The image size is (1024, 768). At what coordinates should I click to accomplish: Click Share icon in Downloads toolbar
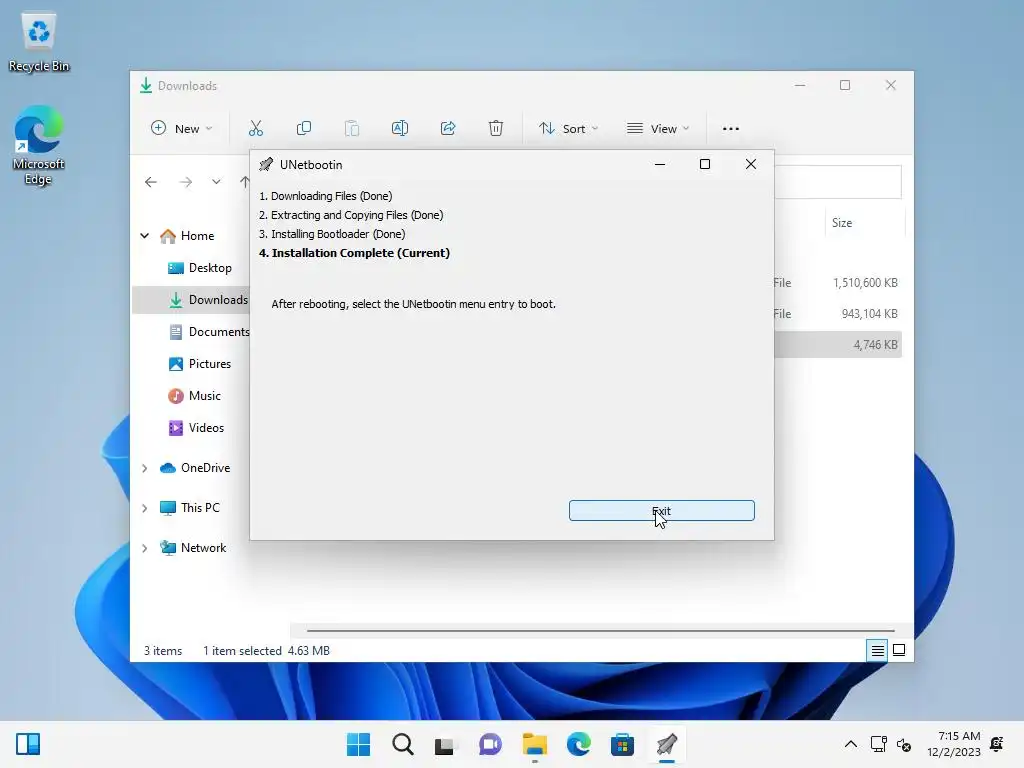tap(448, 129)
